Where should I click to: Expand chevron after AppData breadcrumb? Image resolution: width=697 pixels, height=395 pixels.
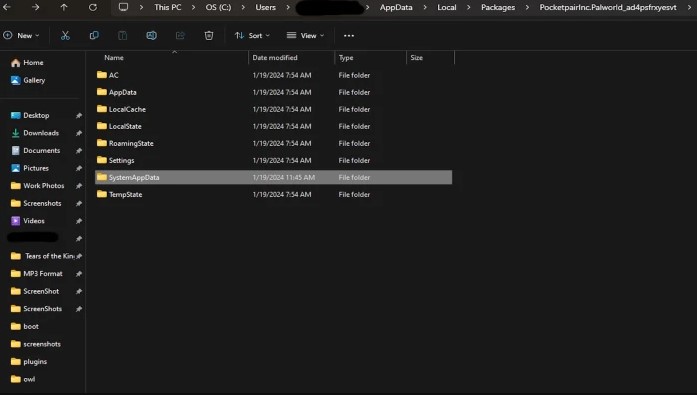425,8
